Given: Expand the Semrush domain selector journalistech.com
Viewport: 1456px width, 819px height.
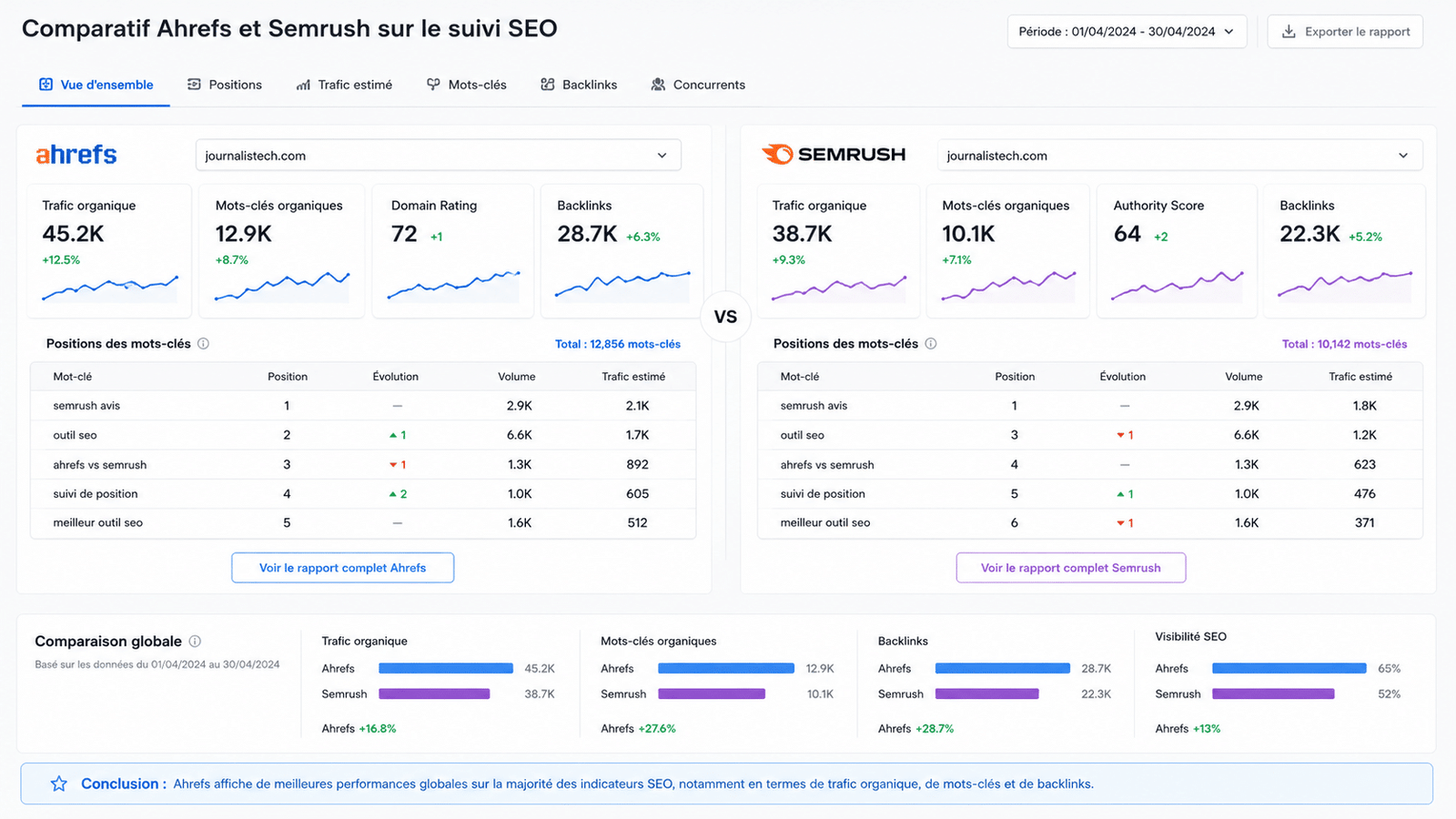Looking at the screenshot, I should [1179, 156].
